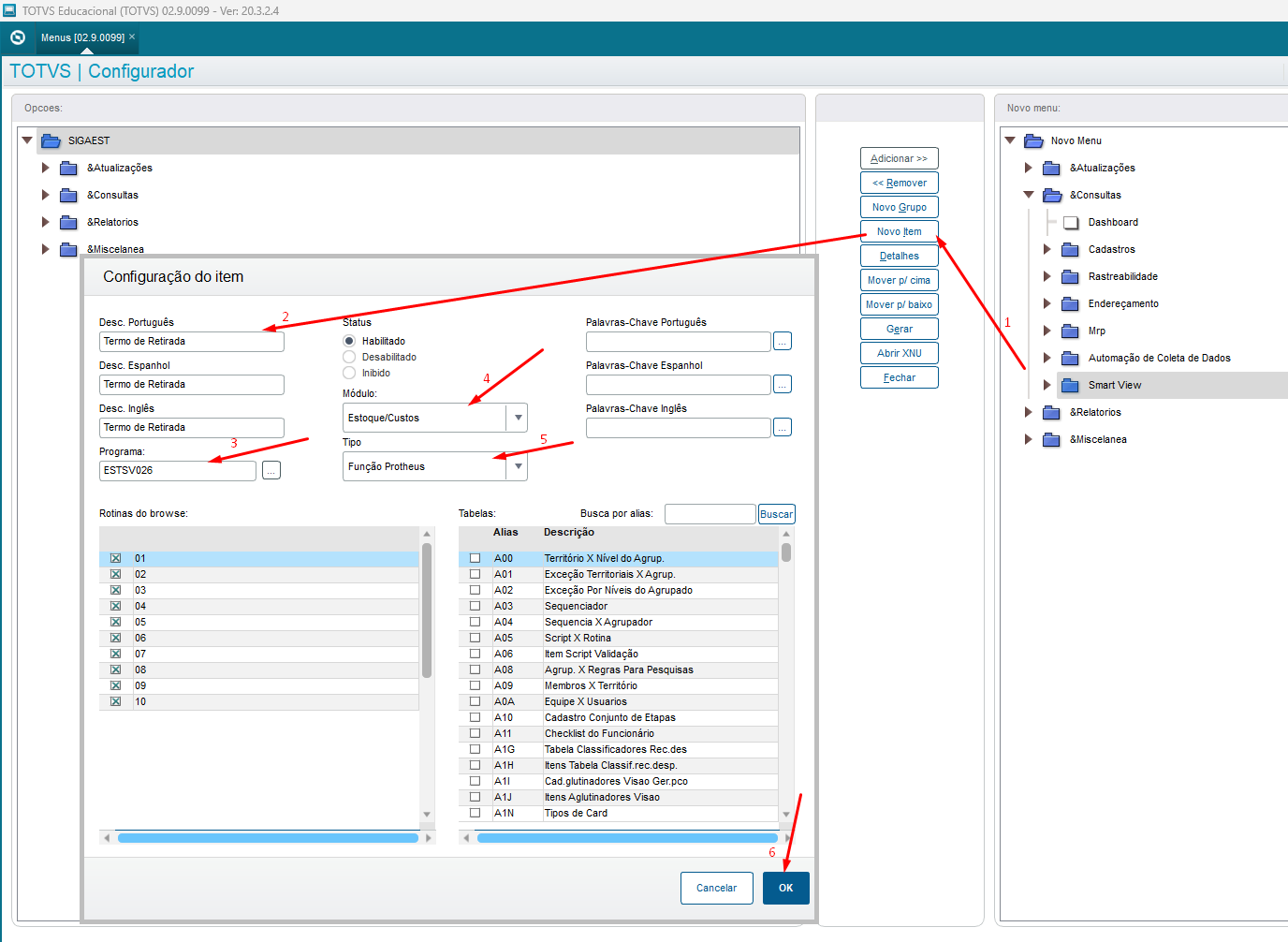Expand &Atualizações in Opcoes tree
1288x942 pixels.
click(x=45, y=168)
